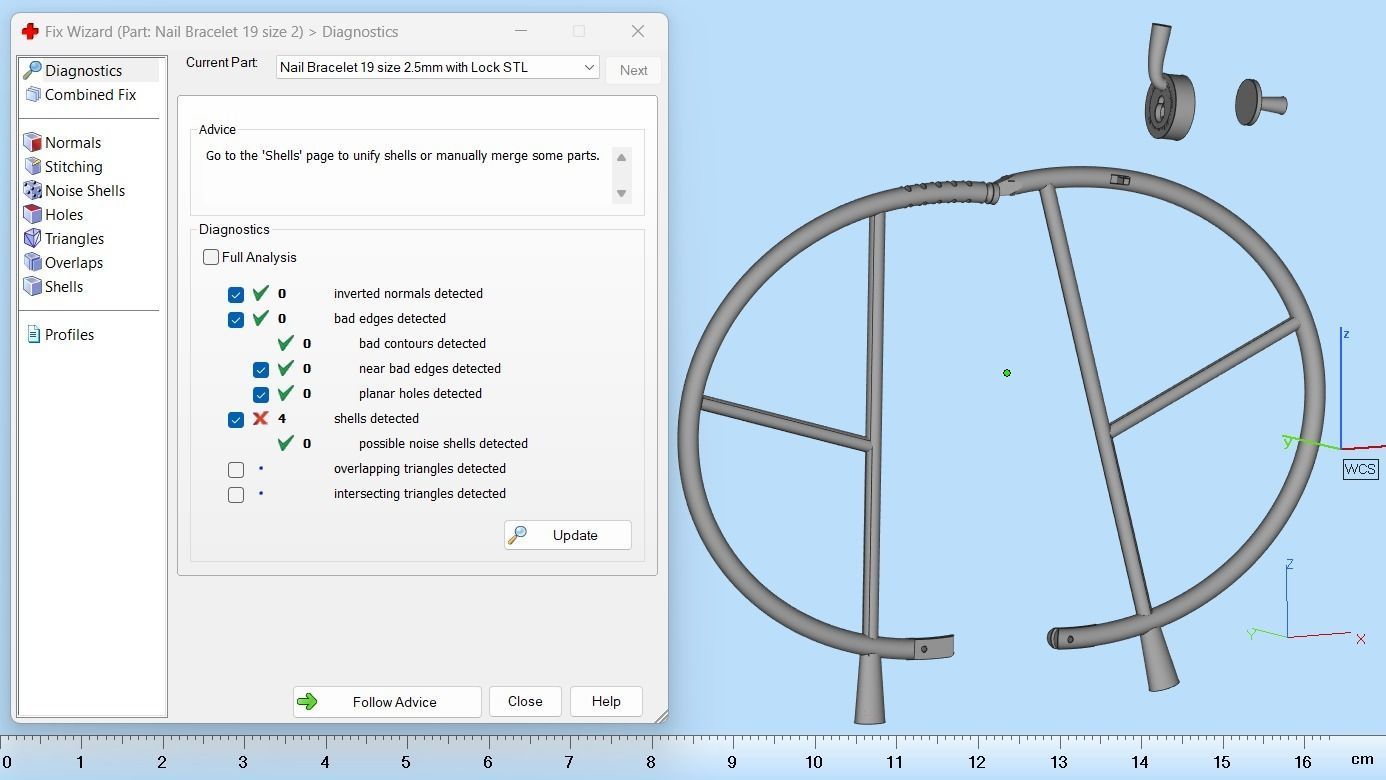1386x780 pixels.
Task: Click the Profiles document icon
Action: 33,334
